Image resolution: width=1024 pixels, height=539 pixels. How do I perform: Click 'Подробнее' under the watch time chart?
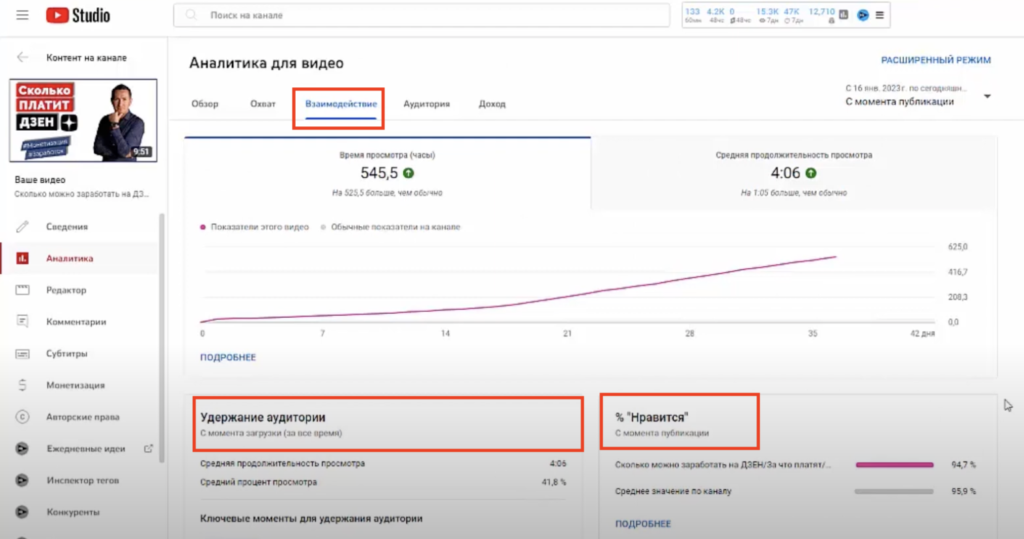228,357
